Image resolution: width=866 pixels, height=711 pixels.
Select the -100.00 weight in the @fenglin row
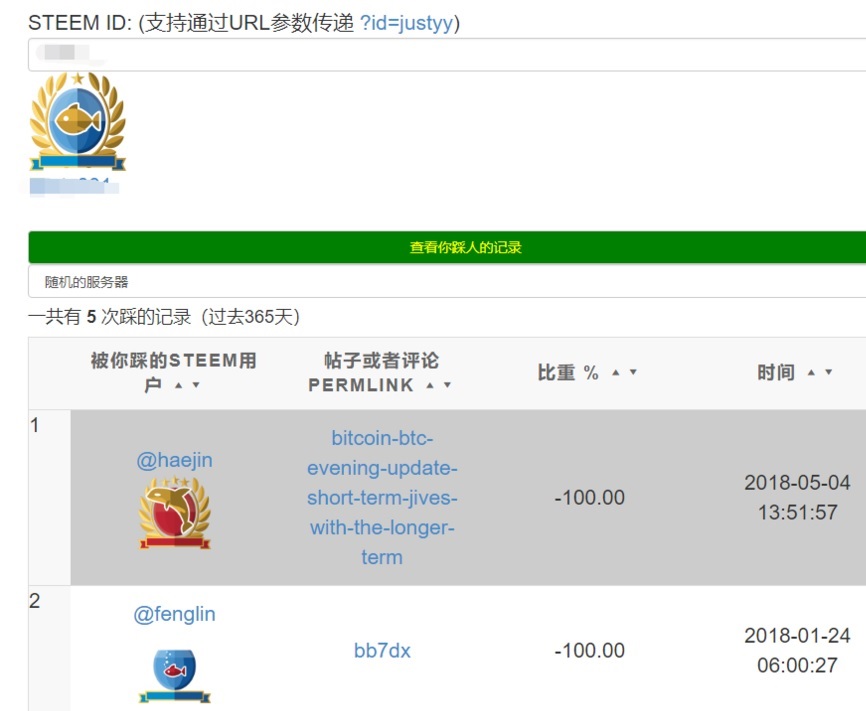coord(589,651)
